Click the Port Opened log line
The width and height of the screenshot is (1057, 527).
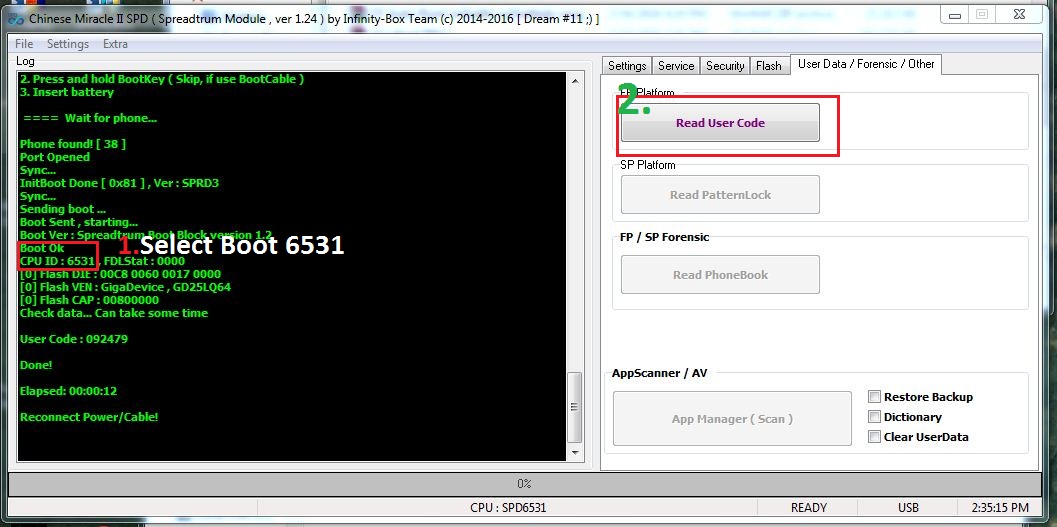point(55,157)
